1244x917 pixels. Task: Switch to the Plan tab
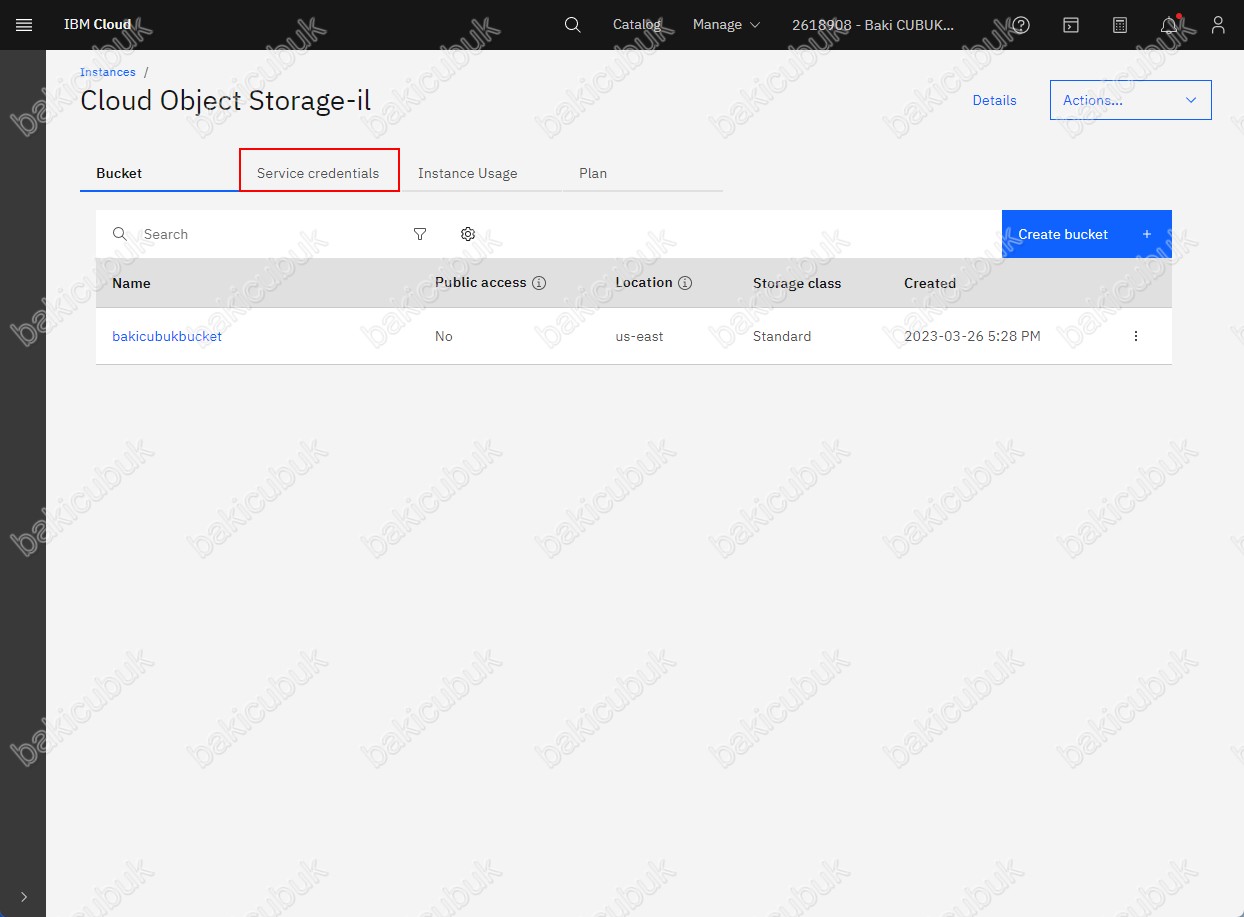click(x=642, y=173)
